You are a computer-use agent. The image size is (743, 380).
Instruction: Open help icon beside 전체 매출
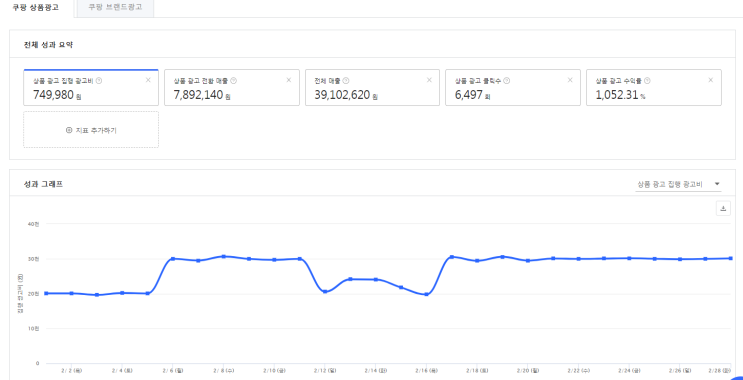[346, 81]
